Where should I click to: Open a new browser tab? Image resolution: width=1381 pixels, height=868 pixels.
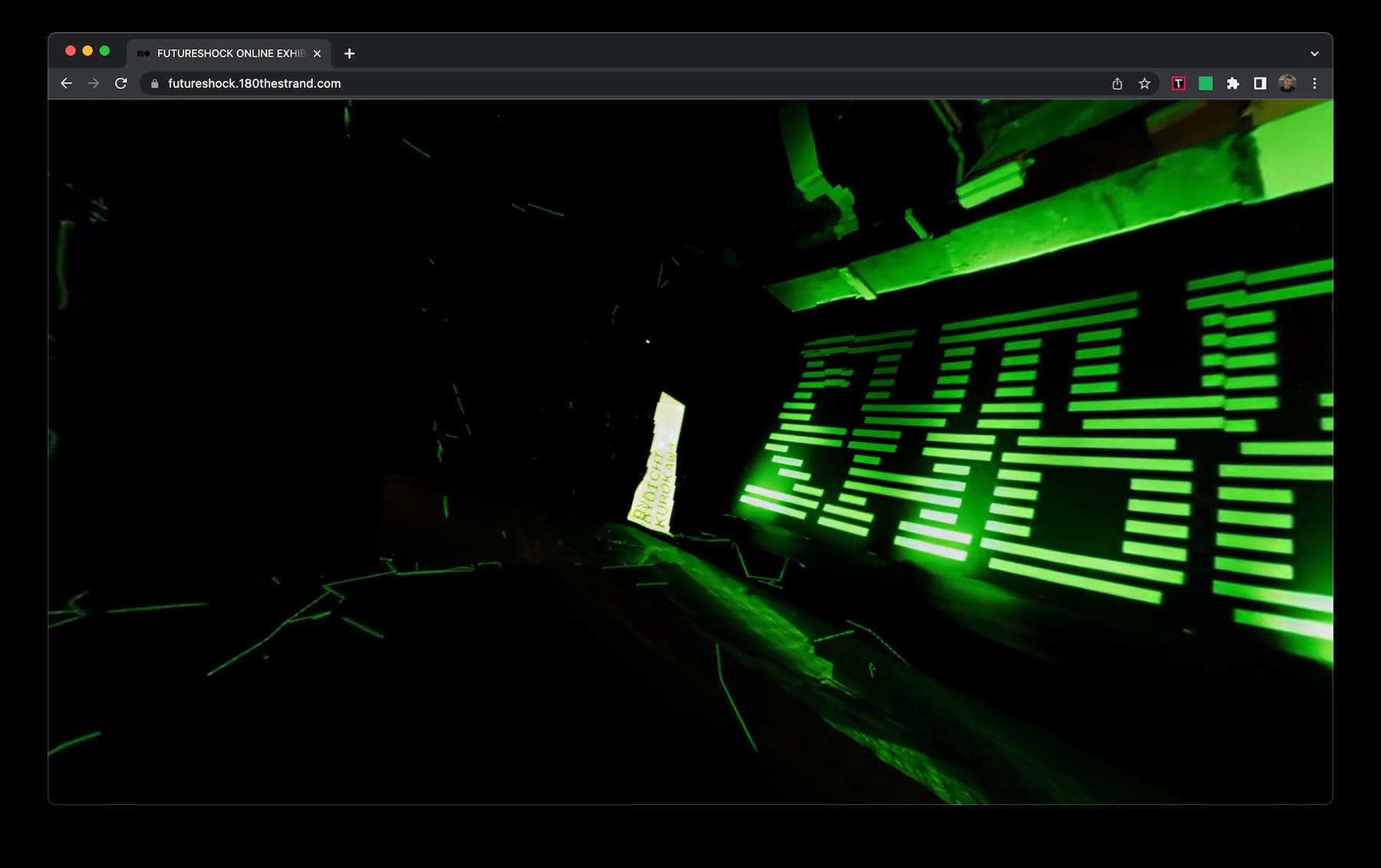[349, 54]
